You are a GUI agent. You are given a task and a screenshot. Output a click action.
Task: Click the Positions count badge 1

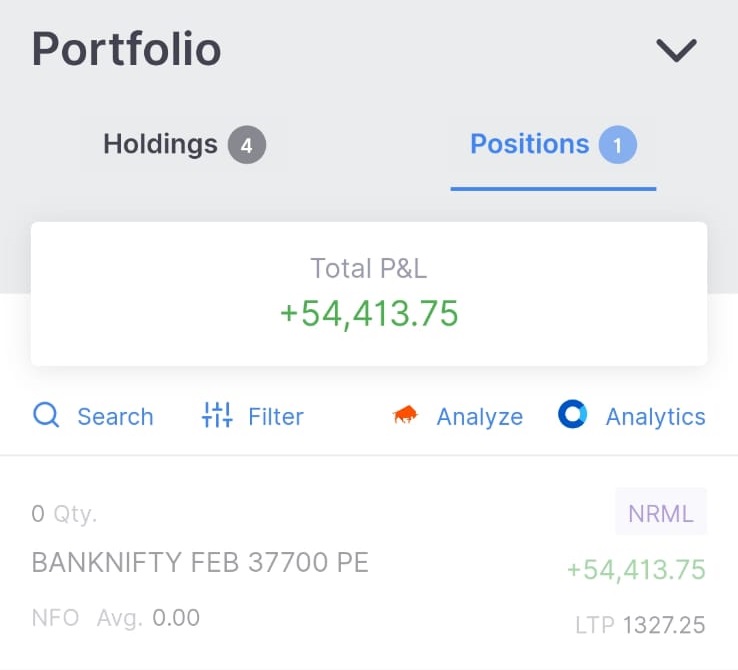pos(617,146)
